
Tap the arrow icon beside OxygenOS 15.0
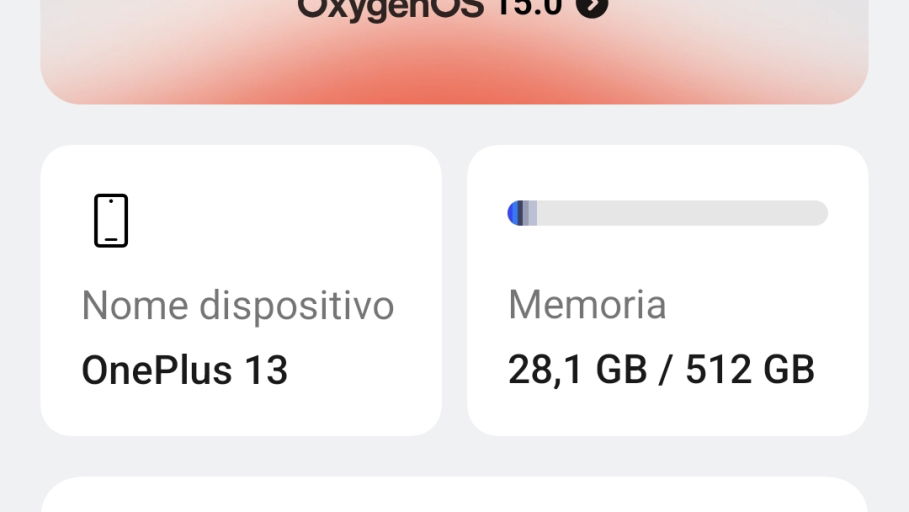click(x=592, y=7)
